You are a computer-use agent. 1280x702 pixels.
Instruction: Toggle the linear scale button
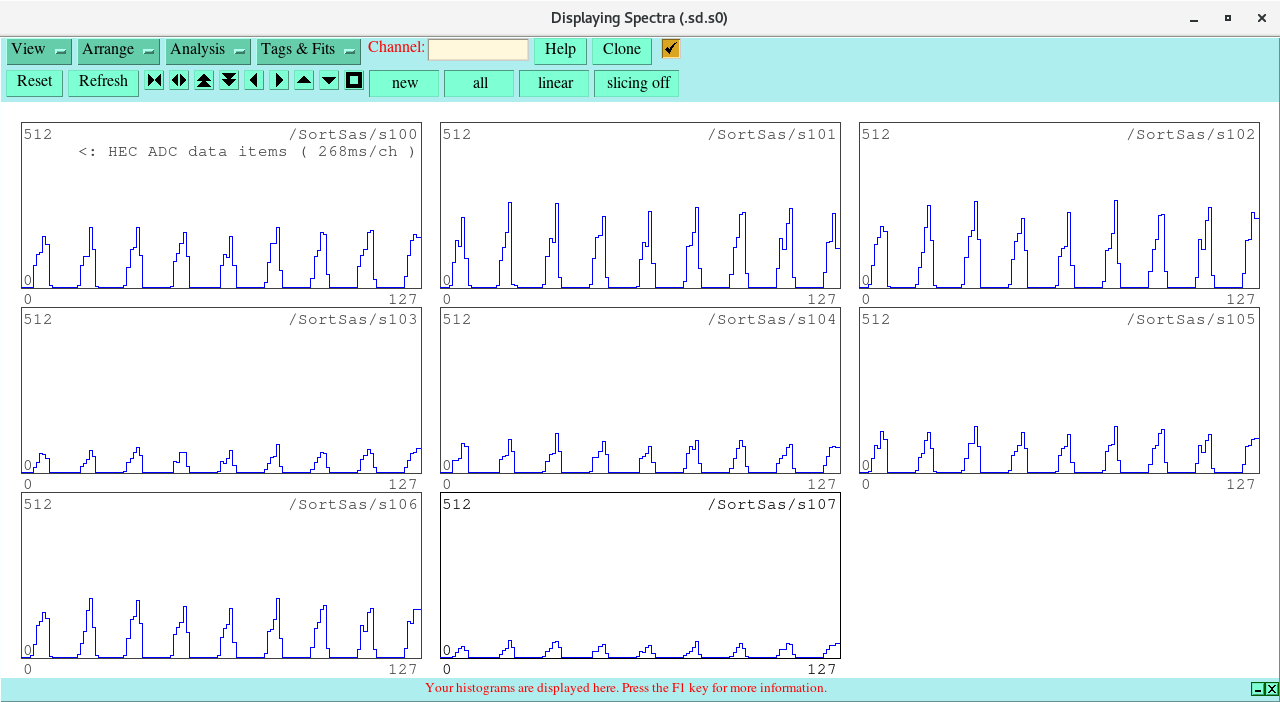tap(555, 83)
